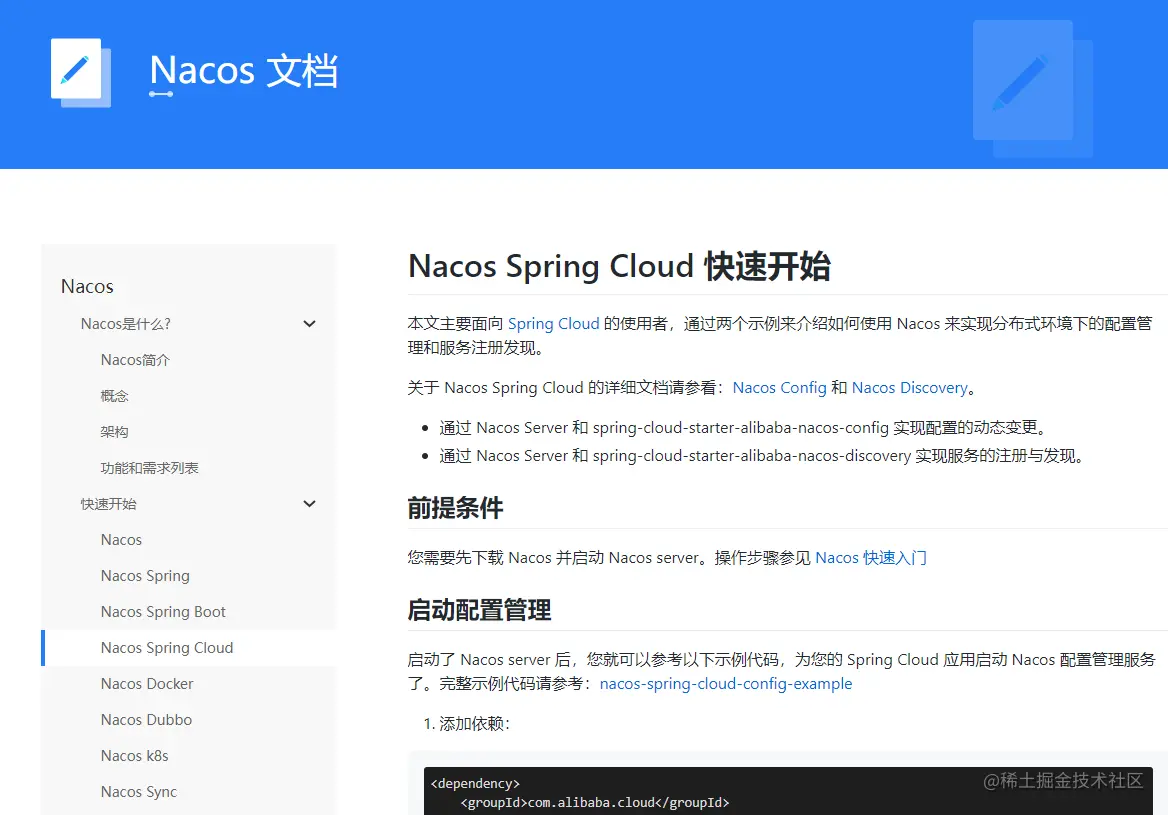Collapse the Nacos是什么? section chevron
The image size is (1168, 815).
(309, 324)
